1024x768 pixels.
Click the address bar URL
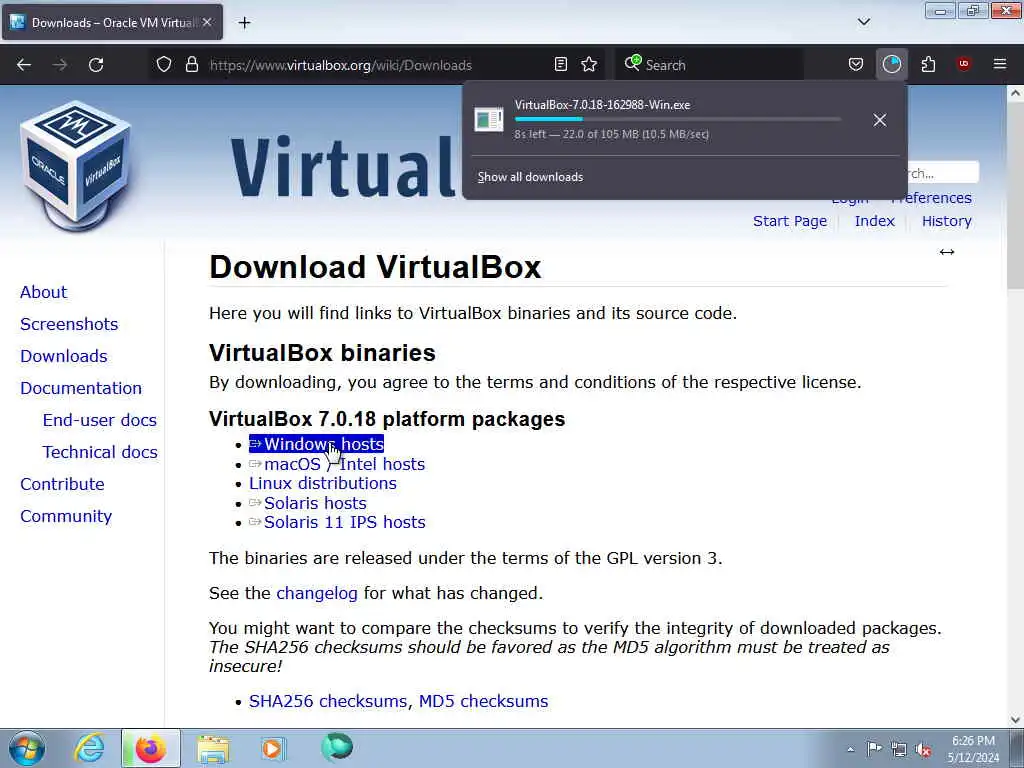pos(340,65)
